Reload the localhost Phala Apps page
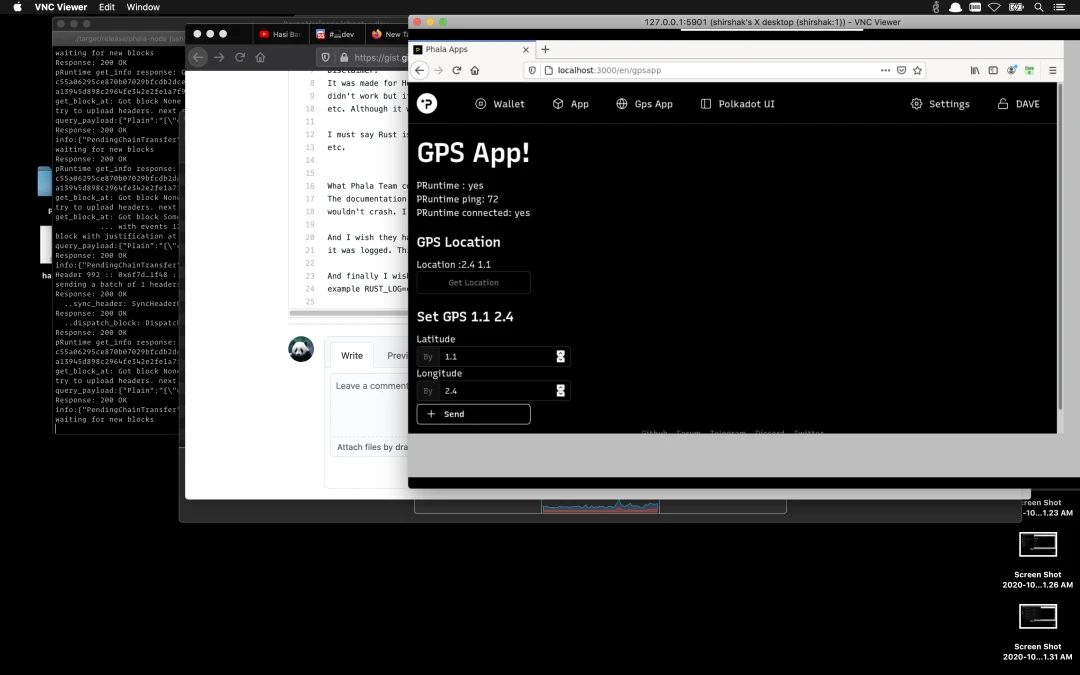 [457, 70]
